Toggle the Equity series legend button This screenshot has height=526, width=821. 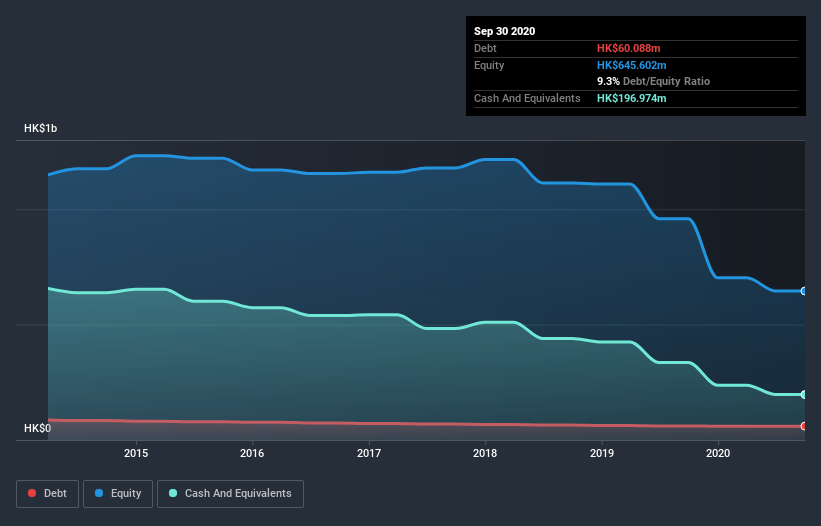click(118, 494)
